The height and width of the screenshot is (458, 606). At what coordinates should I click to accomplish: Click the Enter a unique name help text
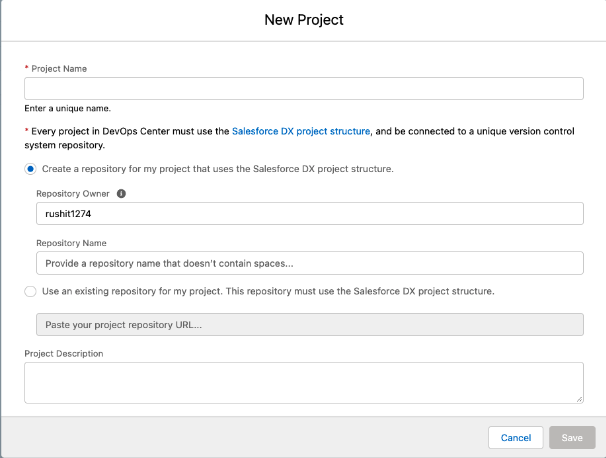(x=68, y=109)
